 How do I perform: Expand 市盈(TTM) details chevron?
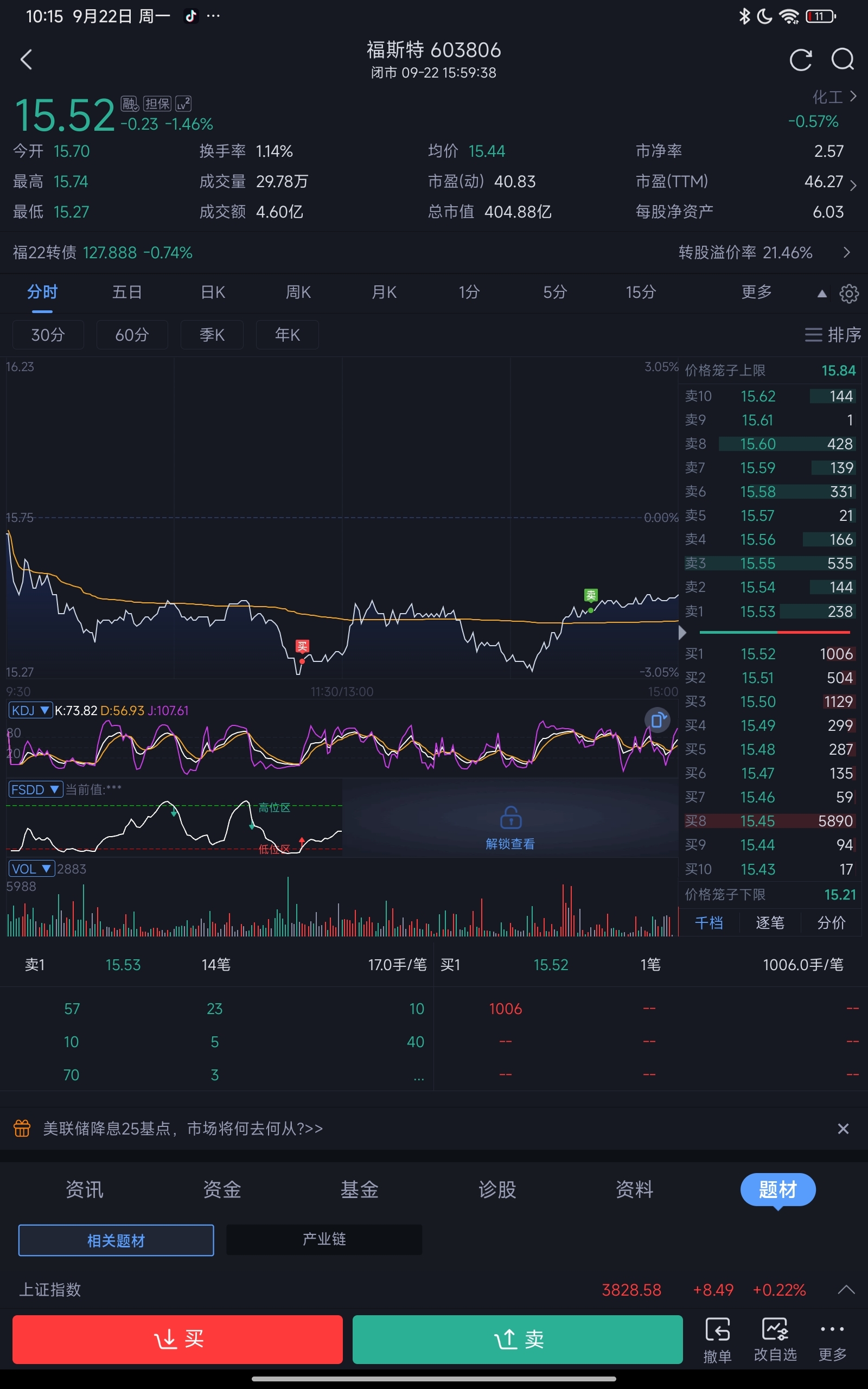pos(854,186)
